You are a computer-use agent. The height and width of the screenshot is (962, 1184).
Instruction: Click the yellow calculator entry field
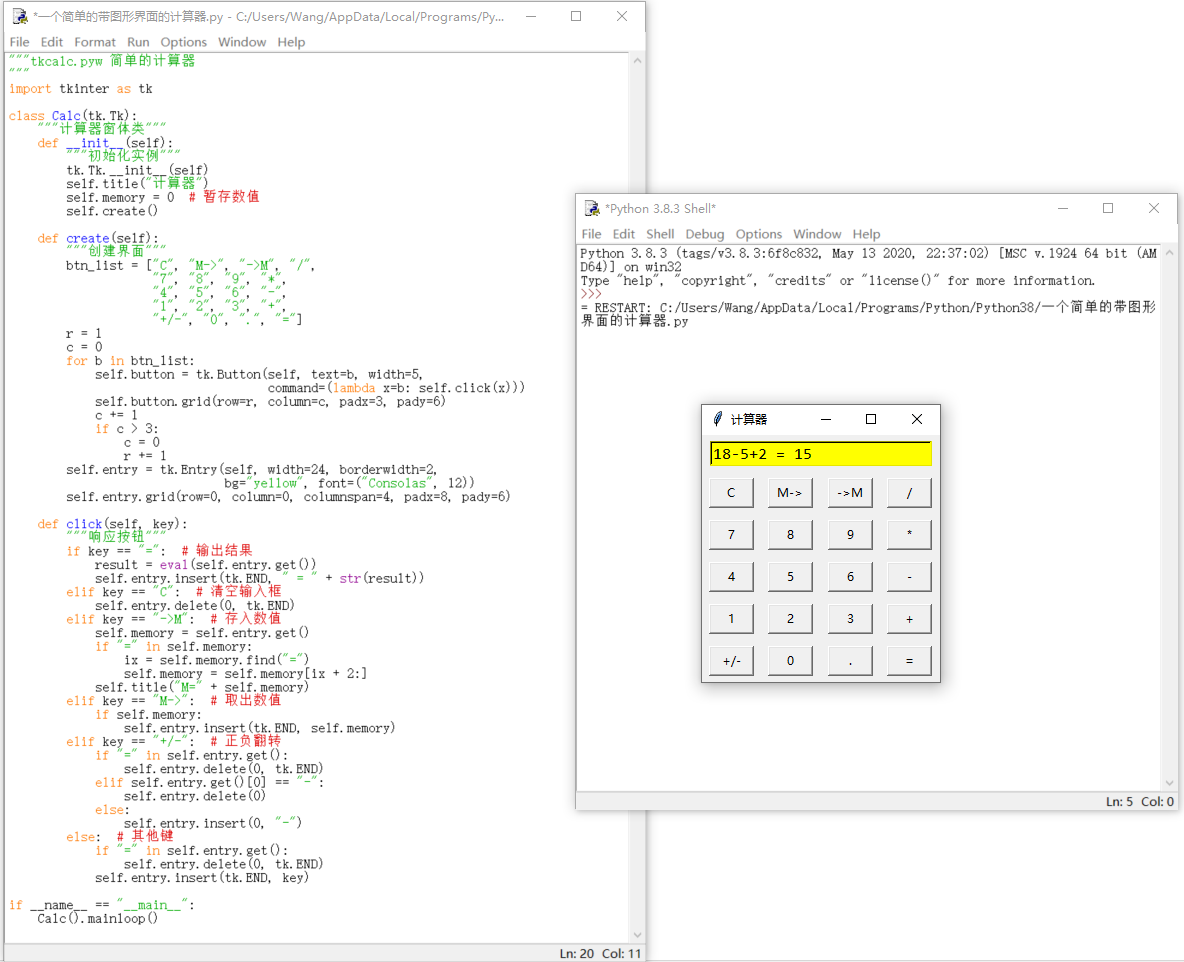820,454
